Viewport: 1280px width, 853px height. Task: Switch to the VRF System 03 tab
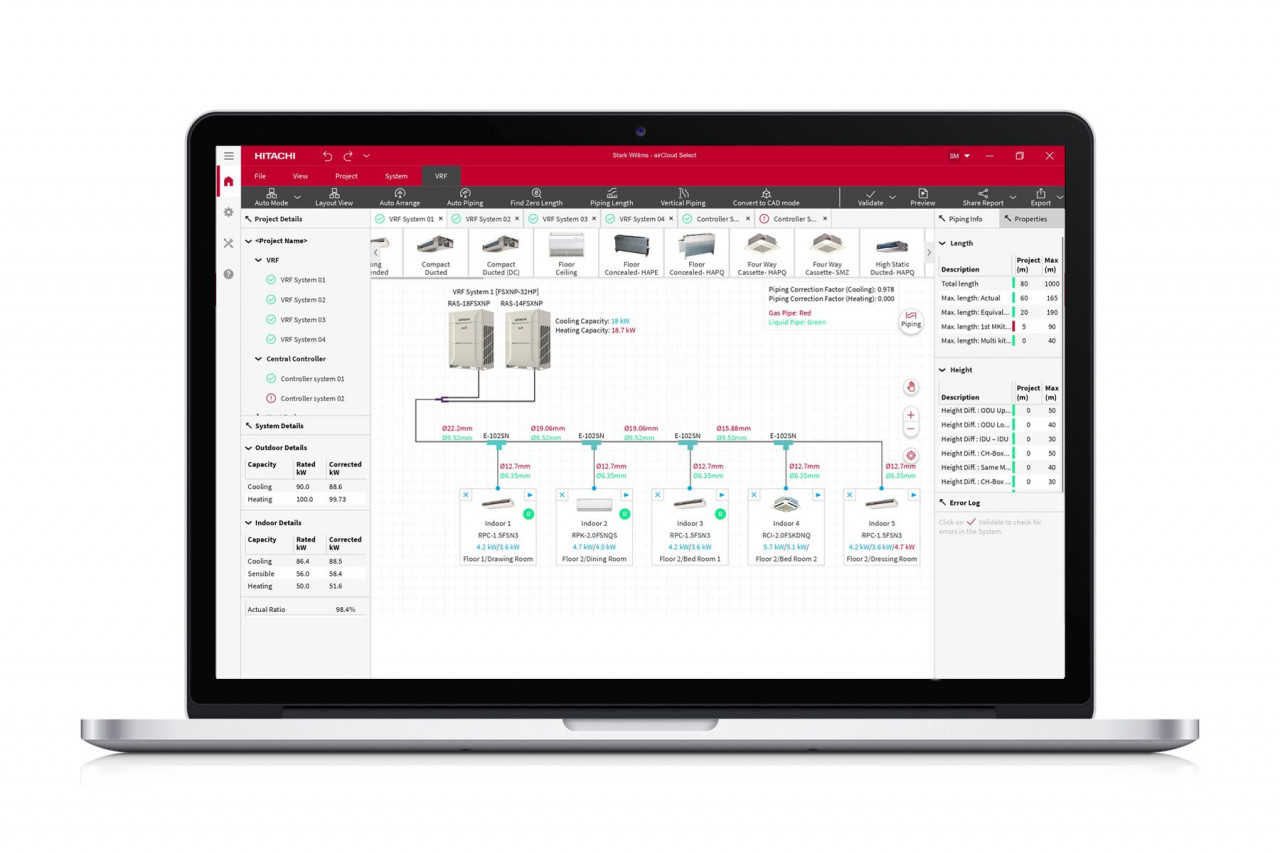pyautogui.click(x=562, y=218)
